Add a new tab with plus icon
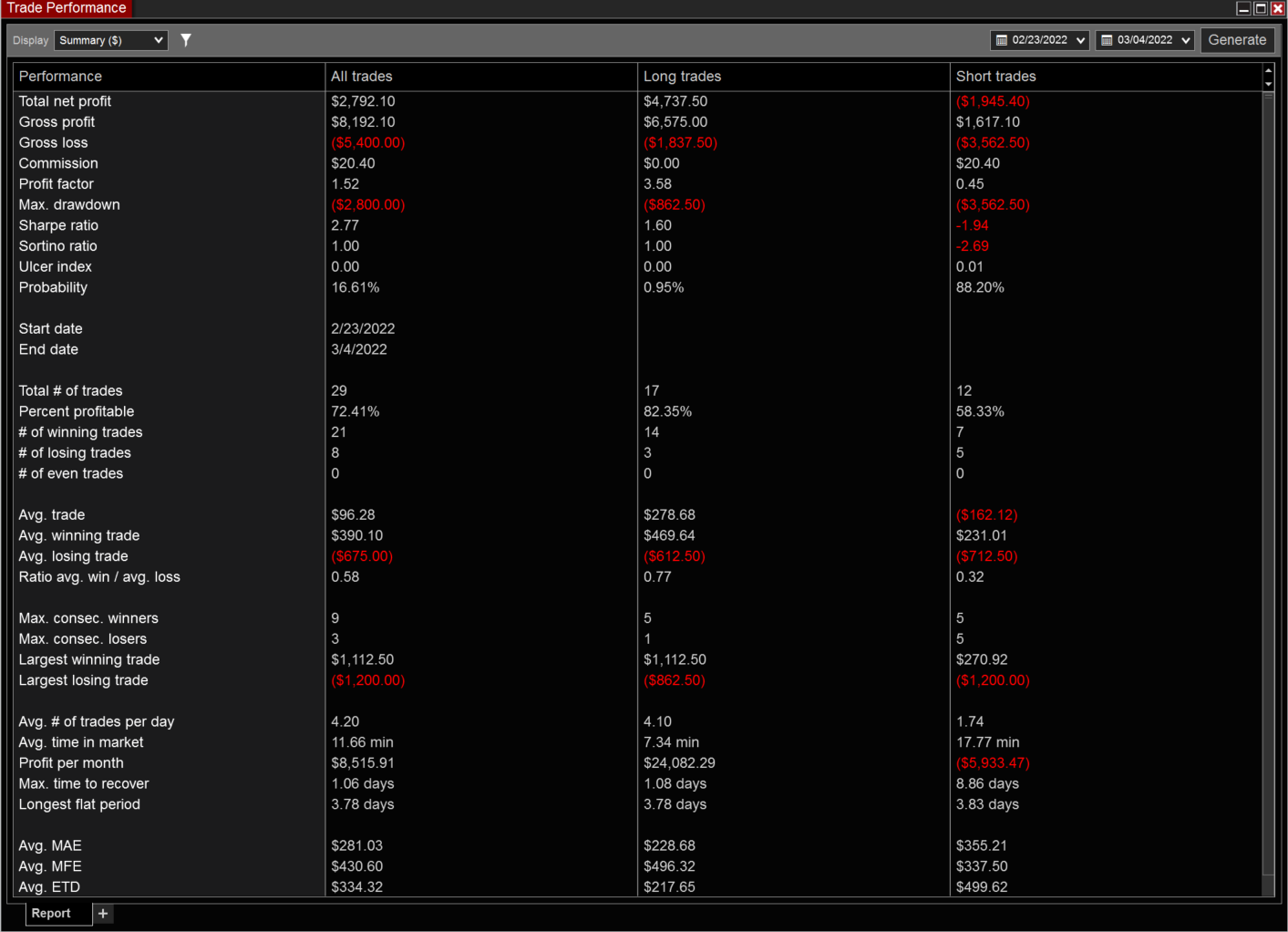1288x932 pixels. pos(103,913)
